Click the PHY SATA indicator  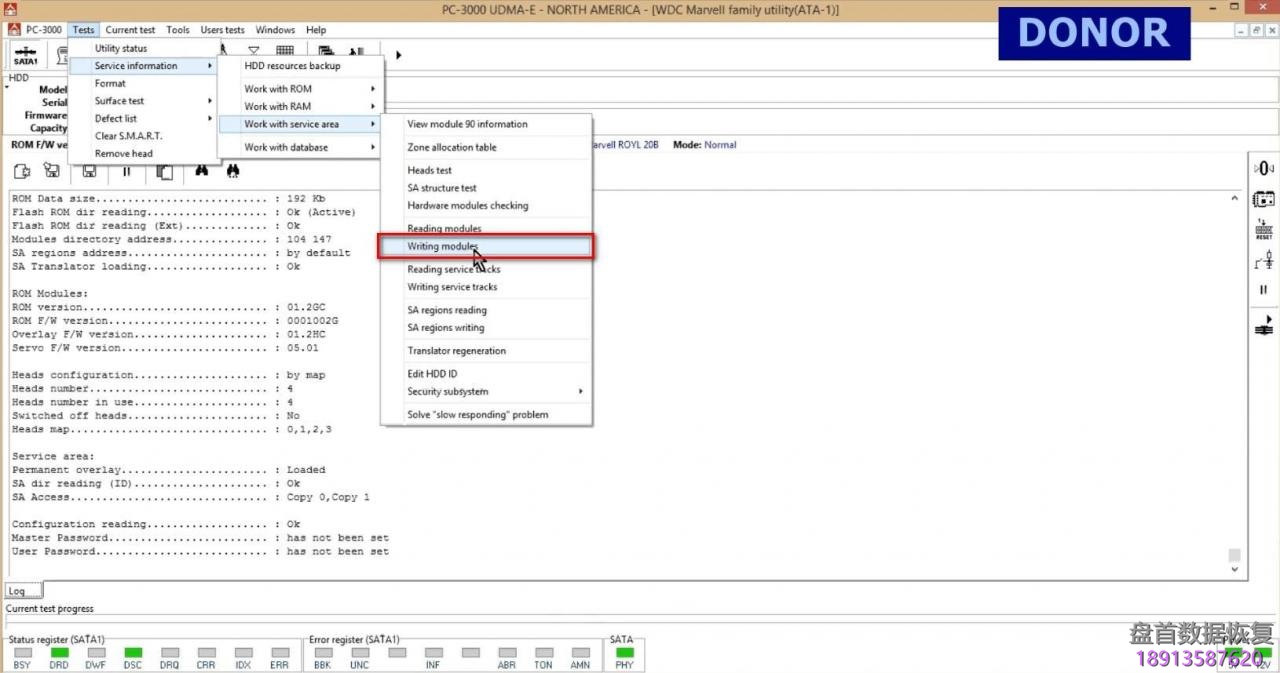click(624, 653)
